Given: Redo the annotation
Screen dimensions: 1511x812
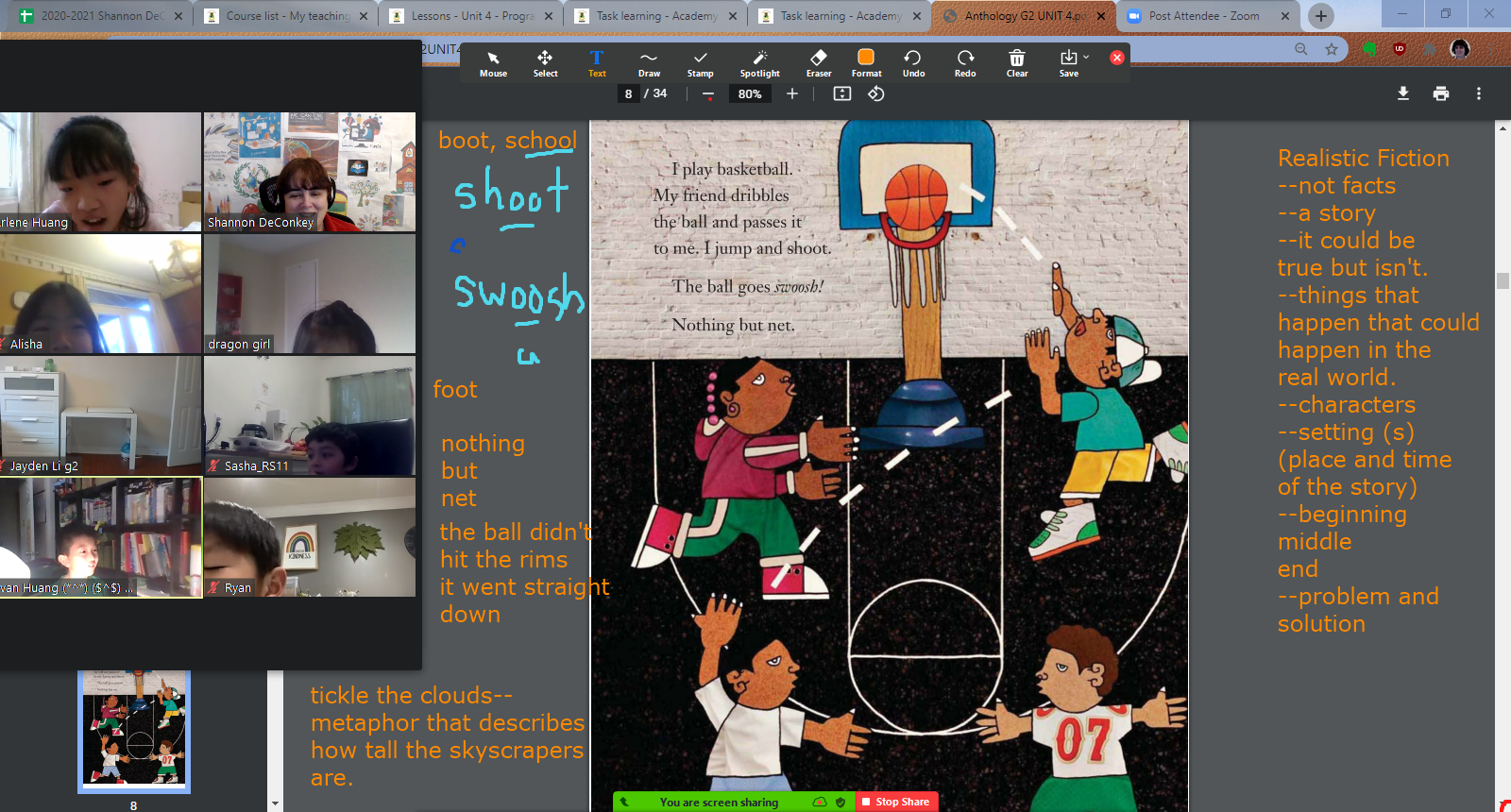Looking at the screenshot, I should tap(965, 63).
